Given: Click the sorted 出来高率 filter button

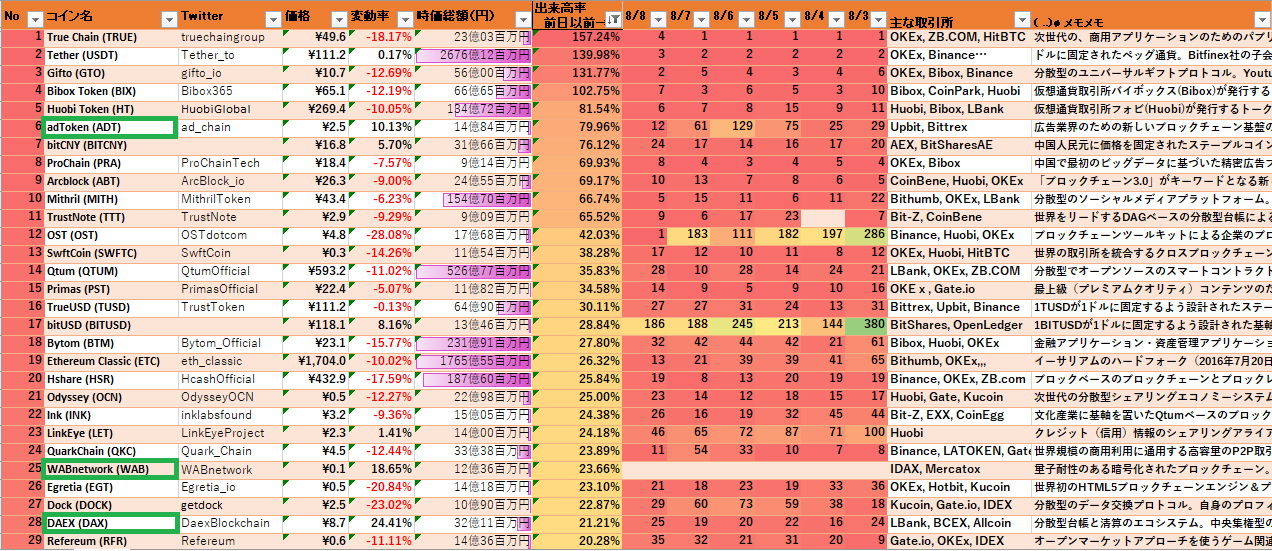Looking at the screenshot, I should (611, 19).
